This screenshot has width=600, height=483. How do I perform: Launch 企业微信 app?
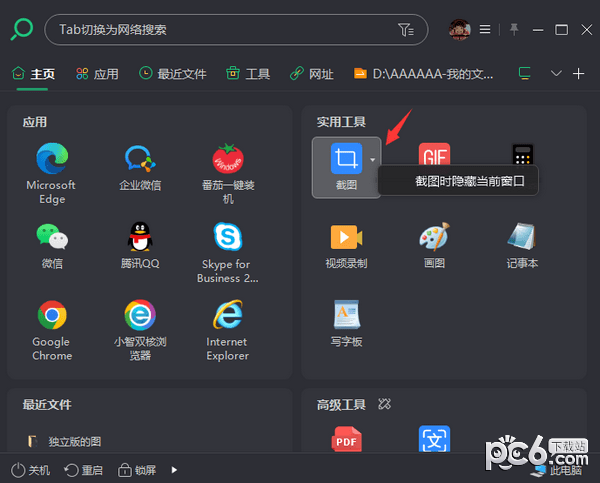click(x=140, y=168)
